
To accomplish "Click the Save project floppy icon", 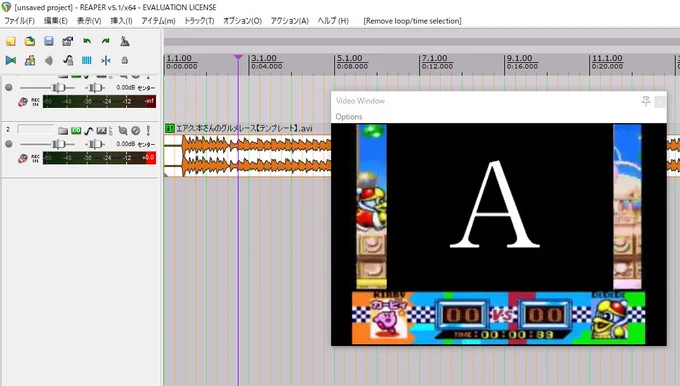I will [49, 41].
